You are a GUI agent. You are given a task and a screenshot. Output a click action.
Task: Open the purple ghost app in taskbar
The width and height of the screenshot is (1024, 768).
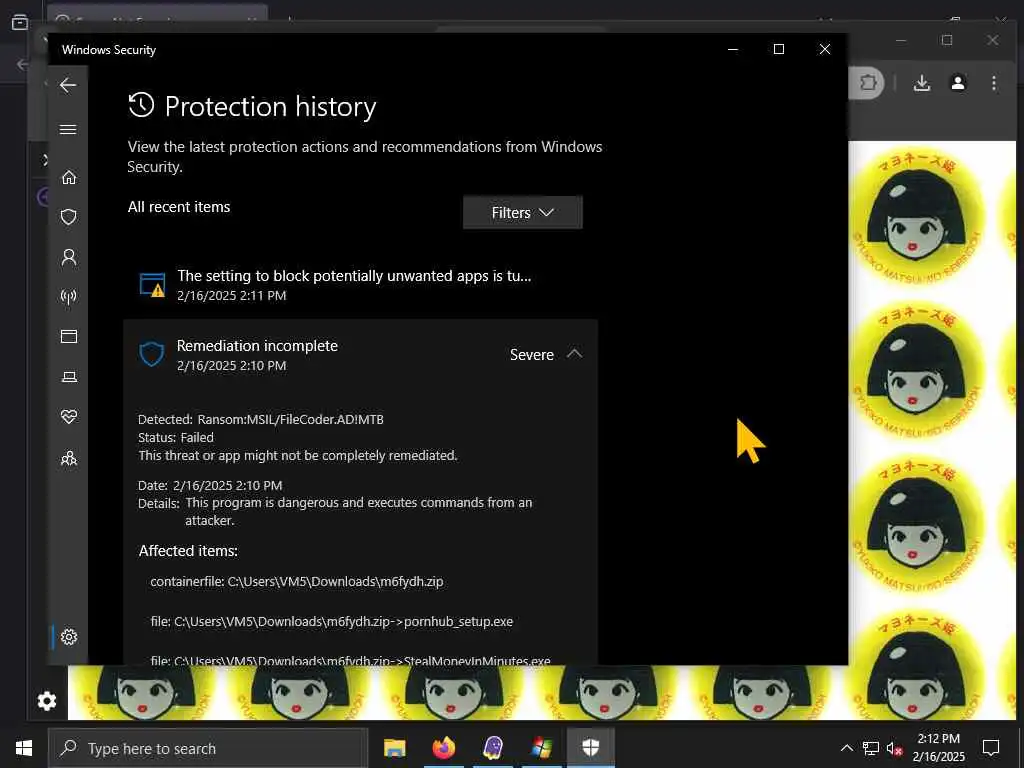click(x=492, y=748)
